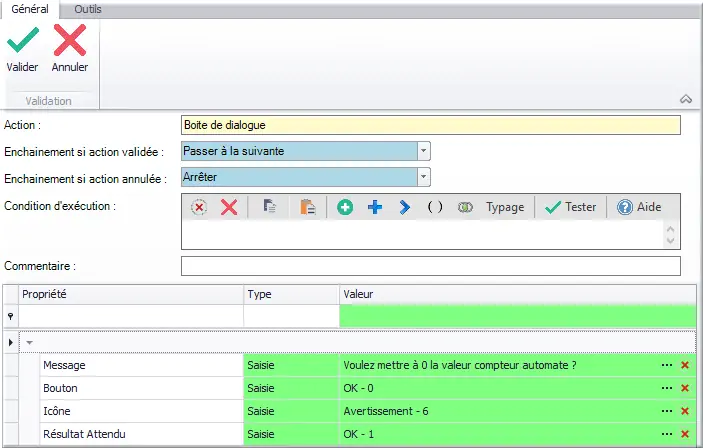Click the green filter cell under Valeur
Image resolution: width=703 pixels, height=448 pixels.
point(518,316)
